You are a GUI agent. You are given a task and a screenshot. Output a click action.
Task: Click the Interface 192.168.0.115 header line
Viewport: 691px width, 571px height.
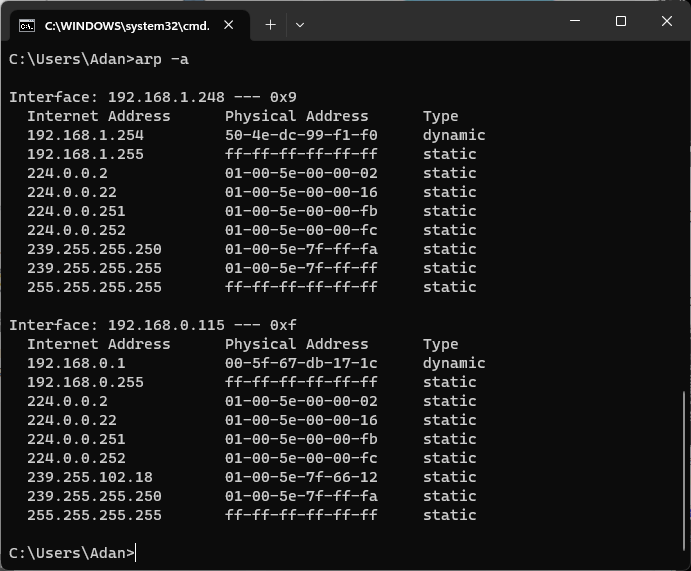pos(152,325)
